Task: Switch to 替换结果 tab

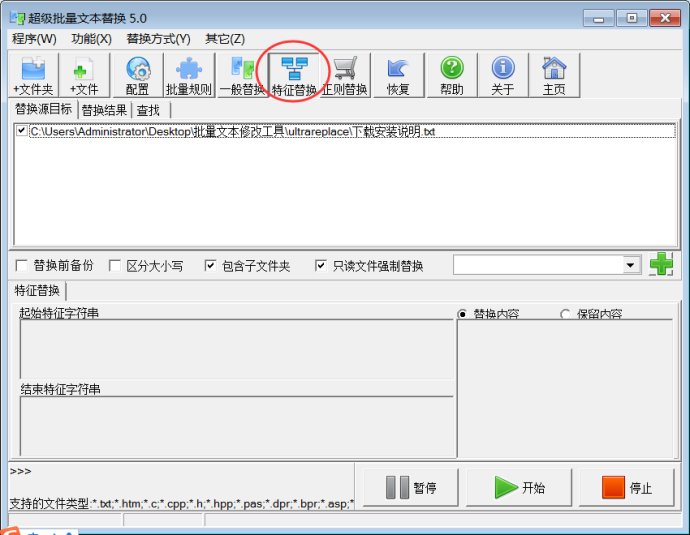Action: click(105, 110)
